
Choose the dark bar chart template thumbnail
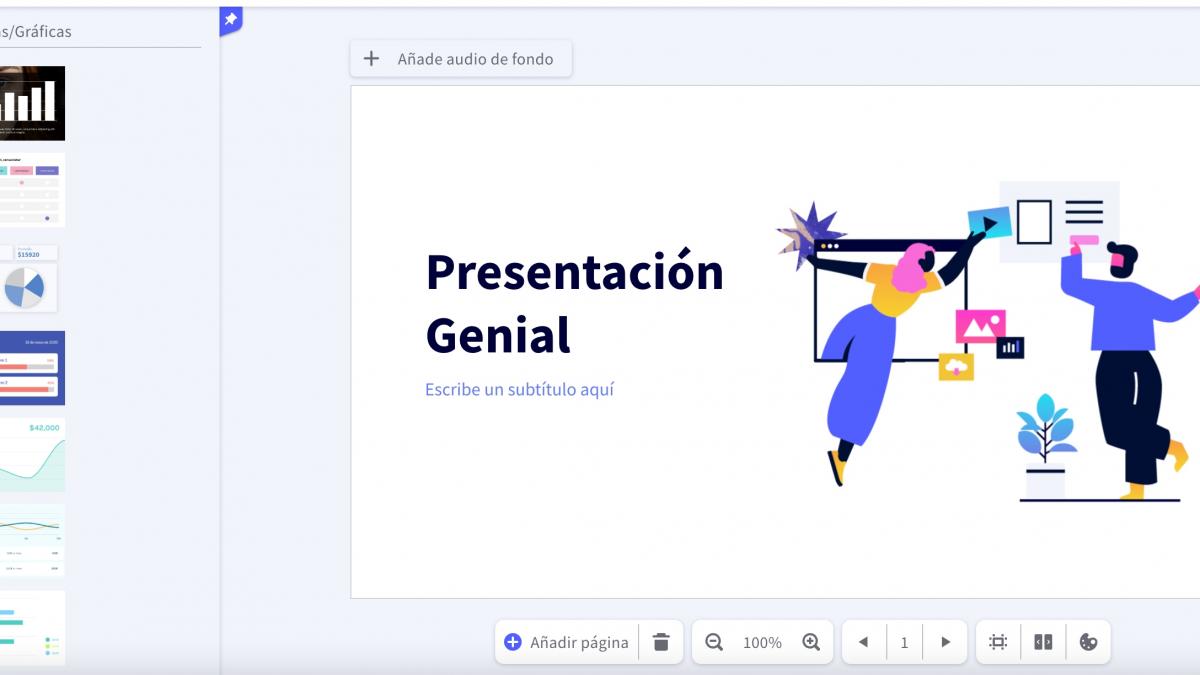[x=32, y=103]
